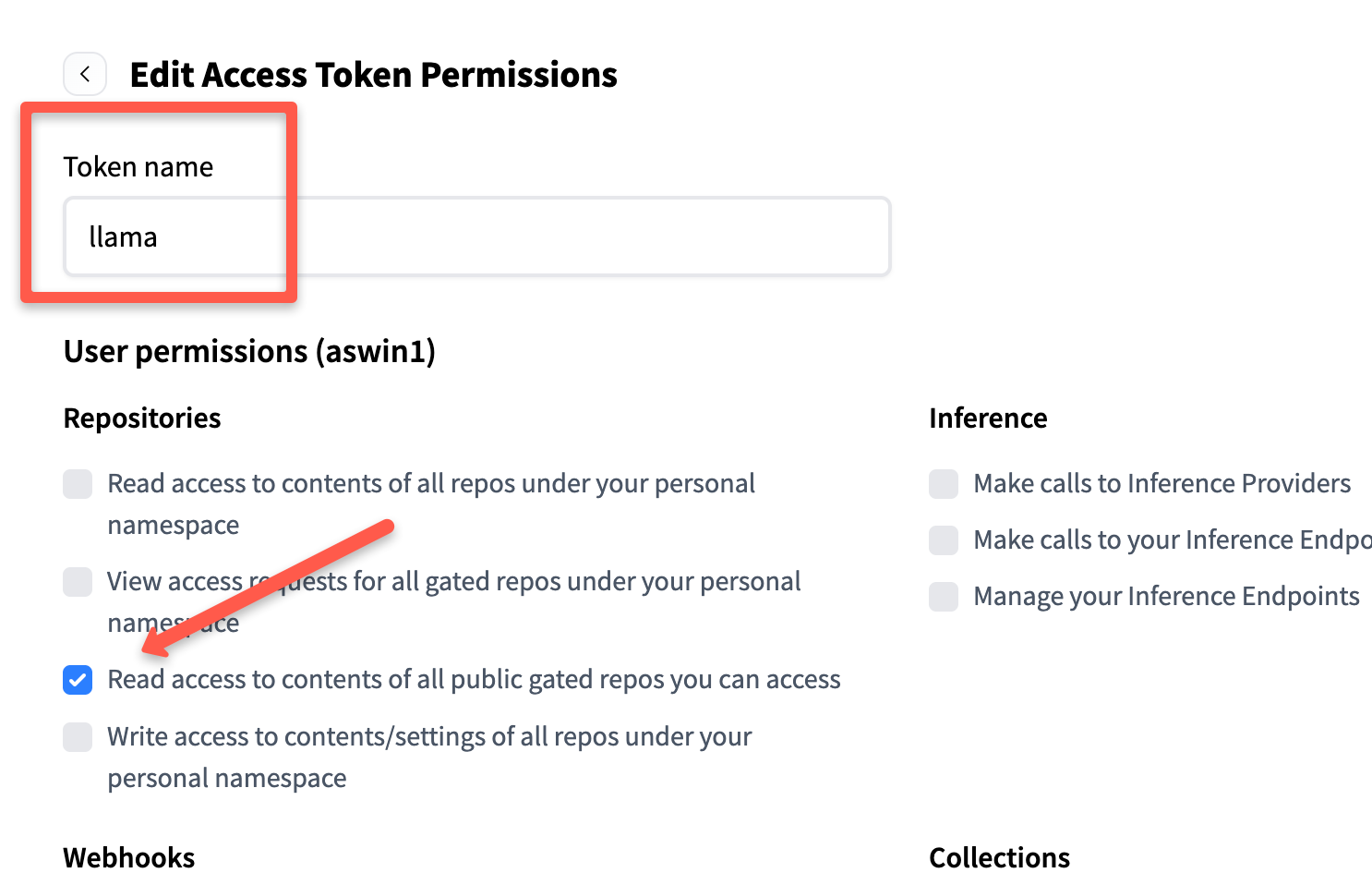Enable read access to all personal namespace repos
This screenshot has width=1372, height=885.
pos(78,483)
